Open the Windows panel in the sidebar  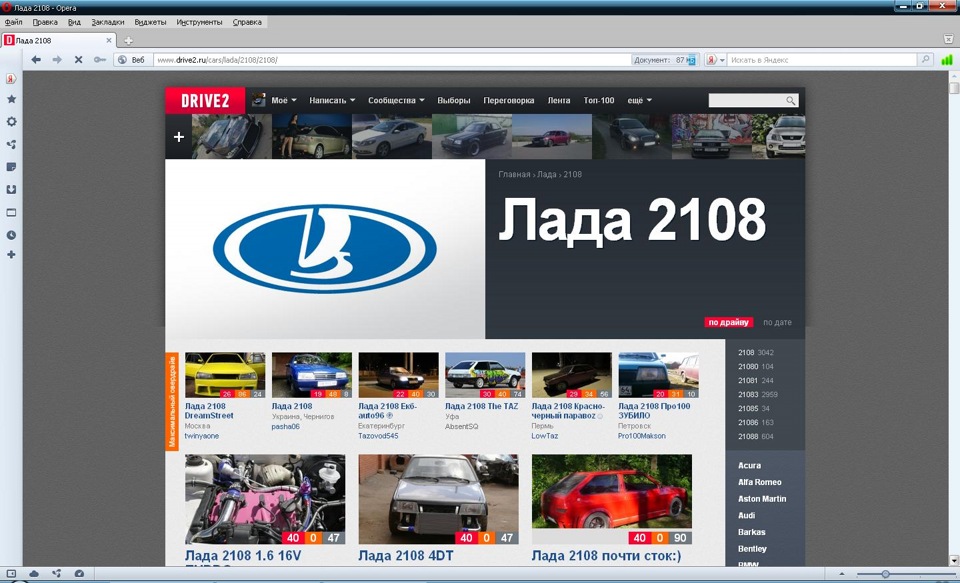click(x=11, y=213)
